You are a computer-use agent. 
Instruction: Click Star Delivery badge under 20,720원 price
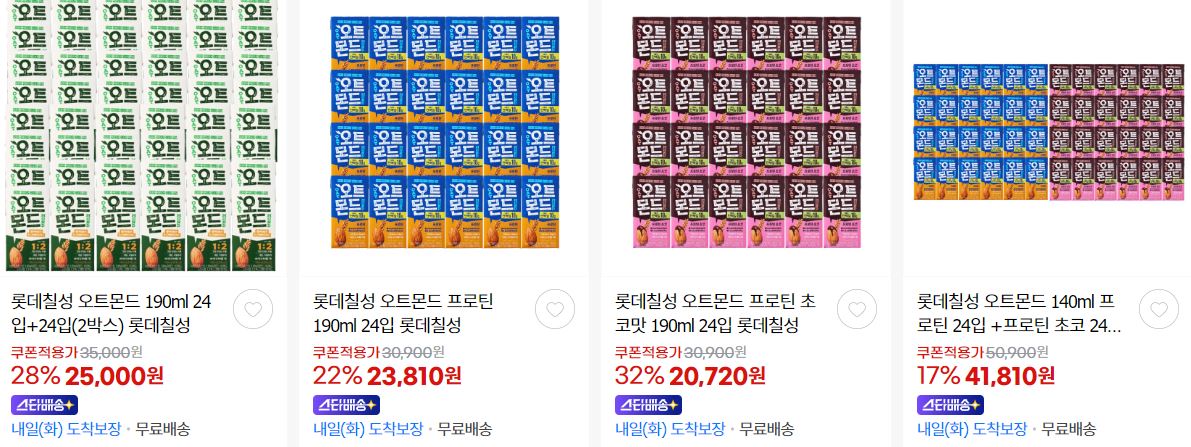[x=648, y=405]
